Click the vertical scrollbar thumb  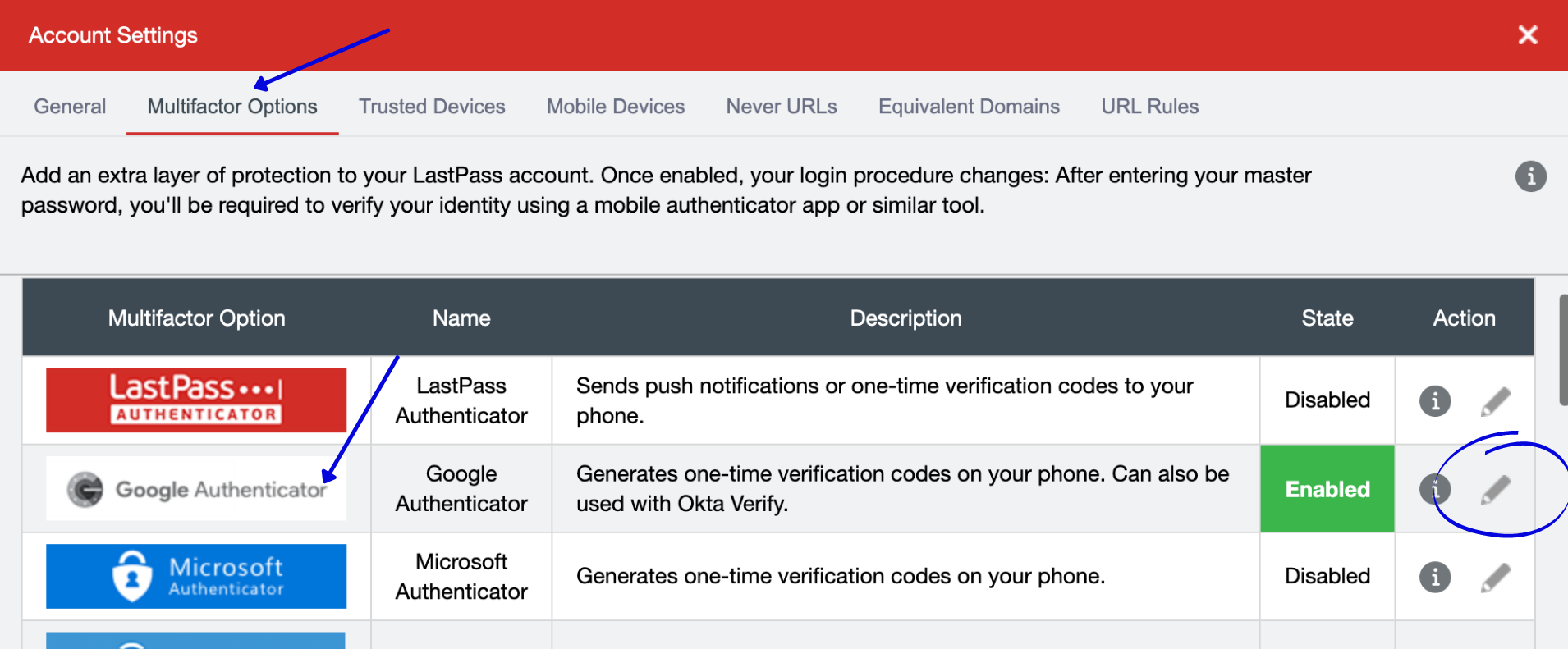click(x=1563, y=350)
